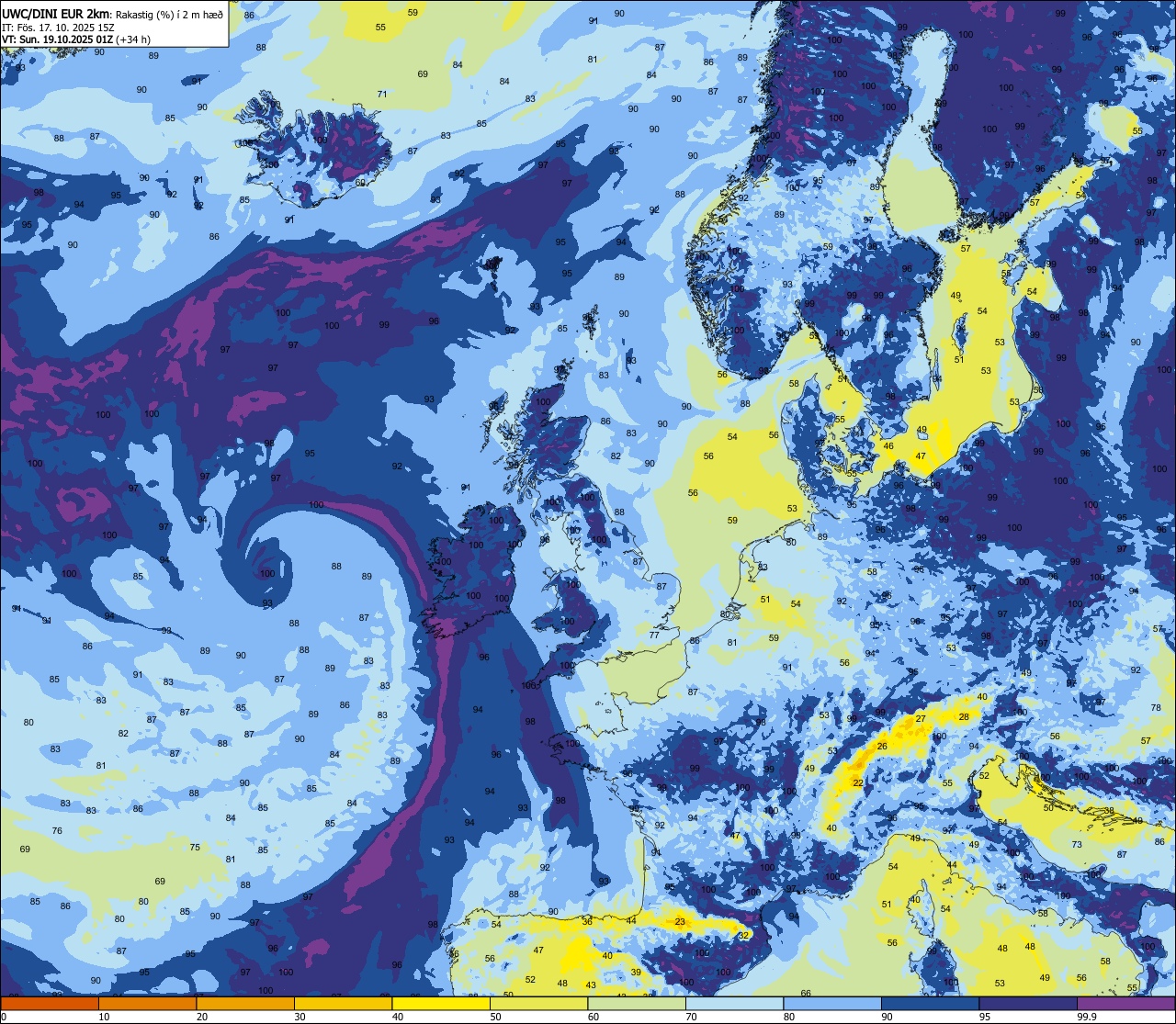Screen dimensions: 1176x1024
Task: Click the humidity value '66' near the bottom edge
Action: click(x=806, y=993)
